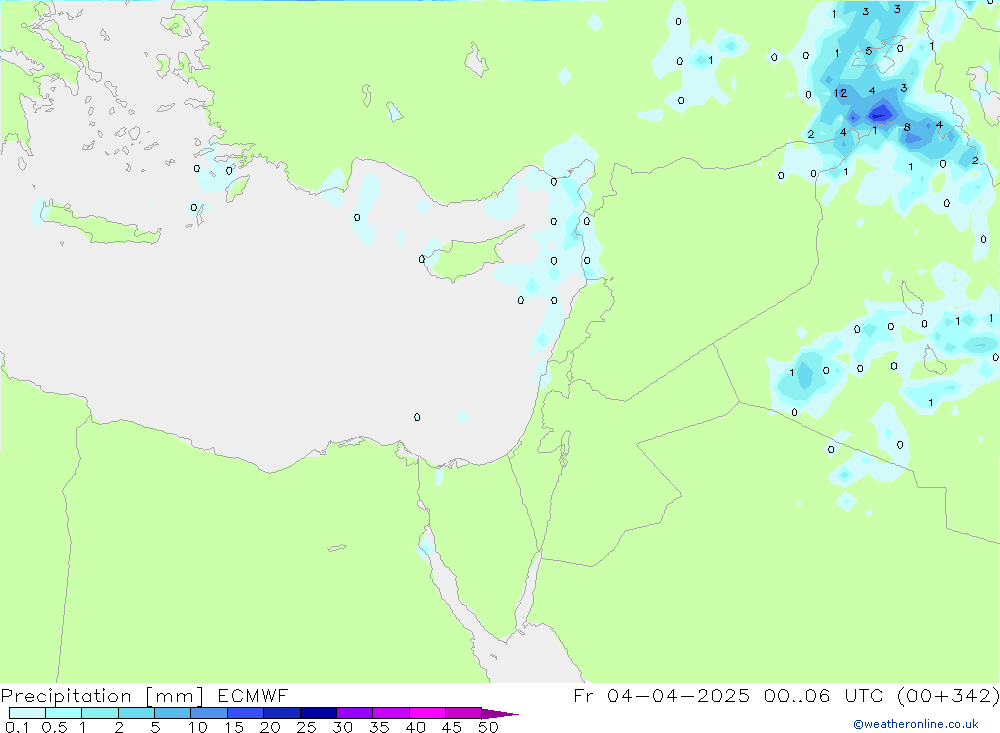Click the '5' precipitation value on the map

pyautogui.click(x=869, y=51)
